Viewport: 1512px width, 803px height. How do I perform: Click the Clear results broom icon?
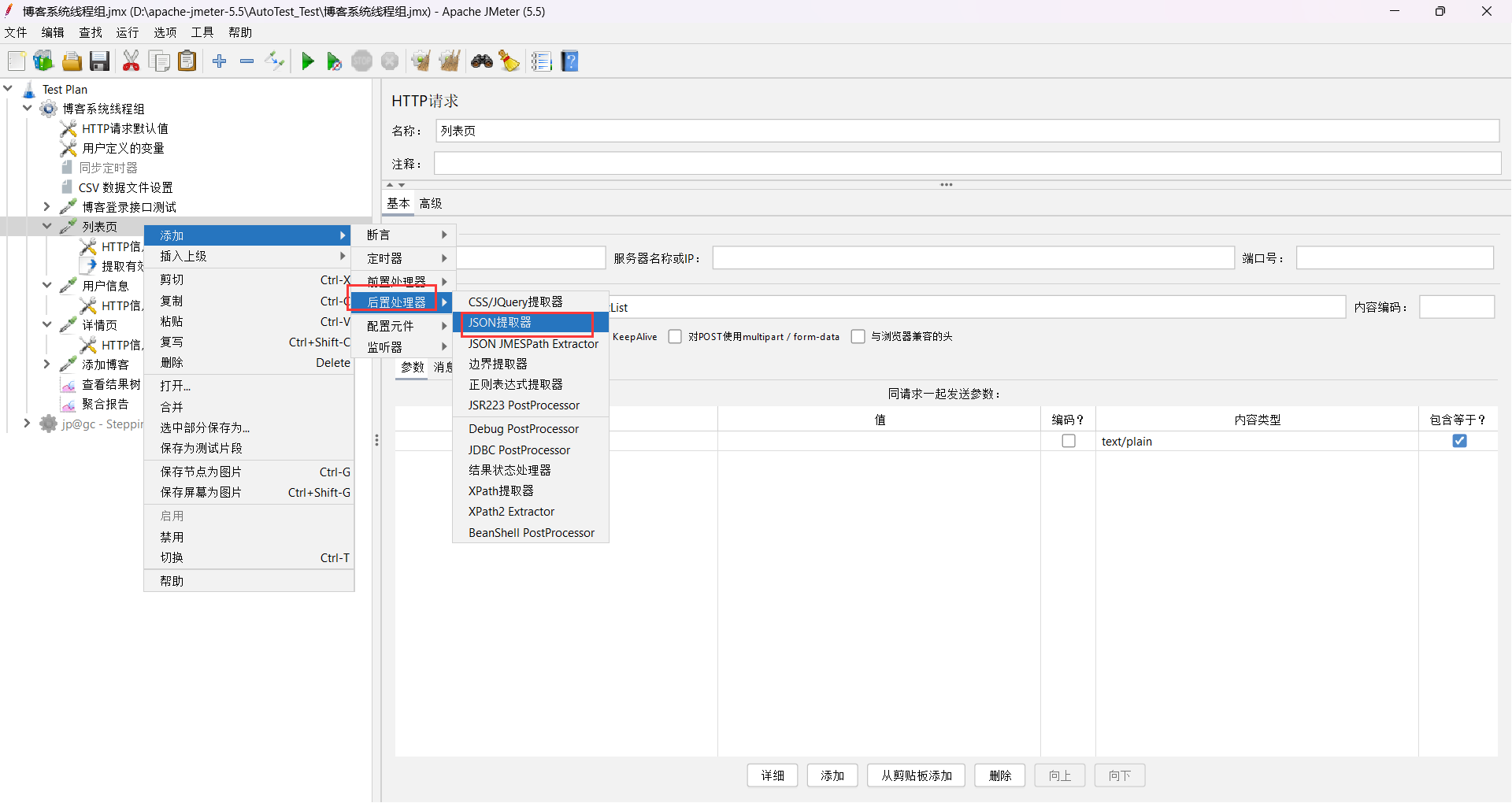[421, 61]
